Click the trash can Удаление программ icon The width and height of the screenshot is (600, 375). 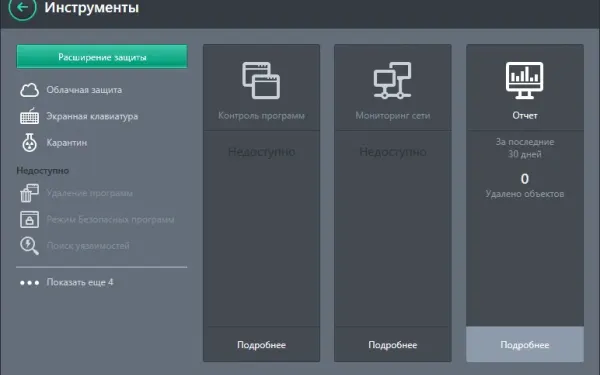pyautogui.click(x=29, y=193)
